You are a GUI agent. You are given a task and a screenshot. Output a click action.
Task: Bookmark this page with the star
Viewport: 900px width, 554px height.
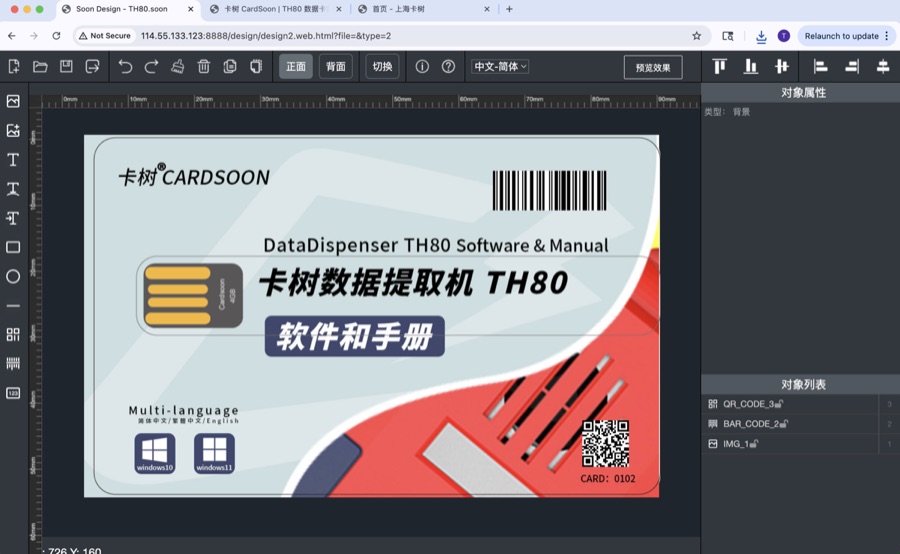point(697,36)
